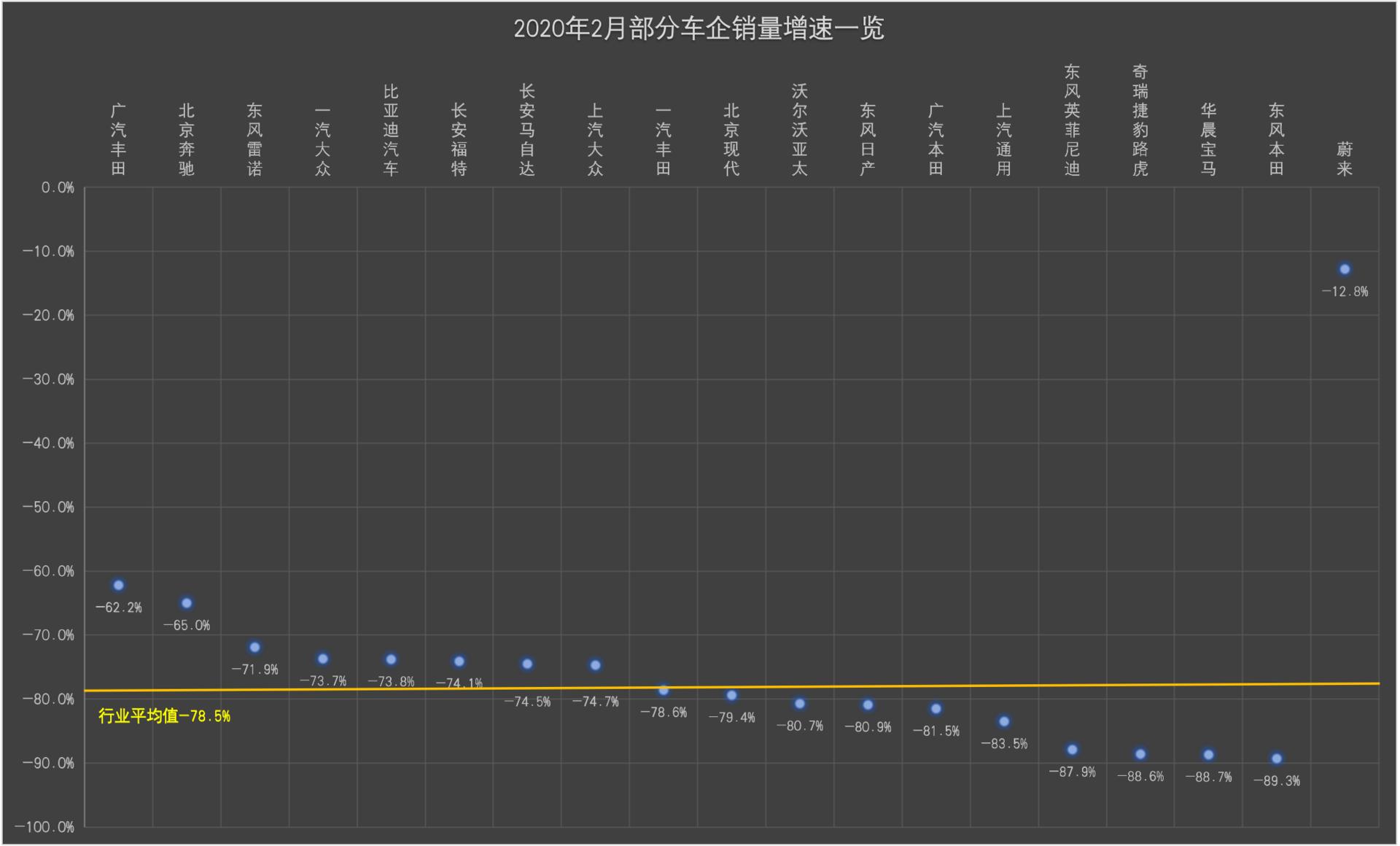Screen dimensions: 1400x846
Task: Select the yellow industry average line
Action: [x=1094, y=685]
